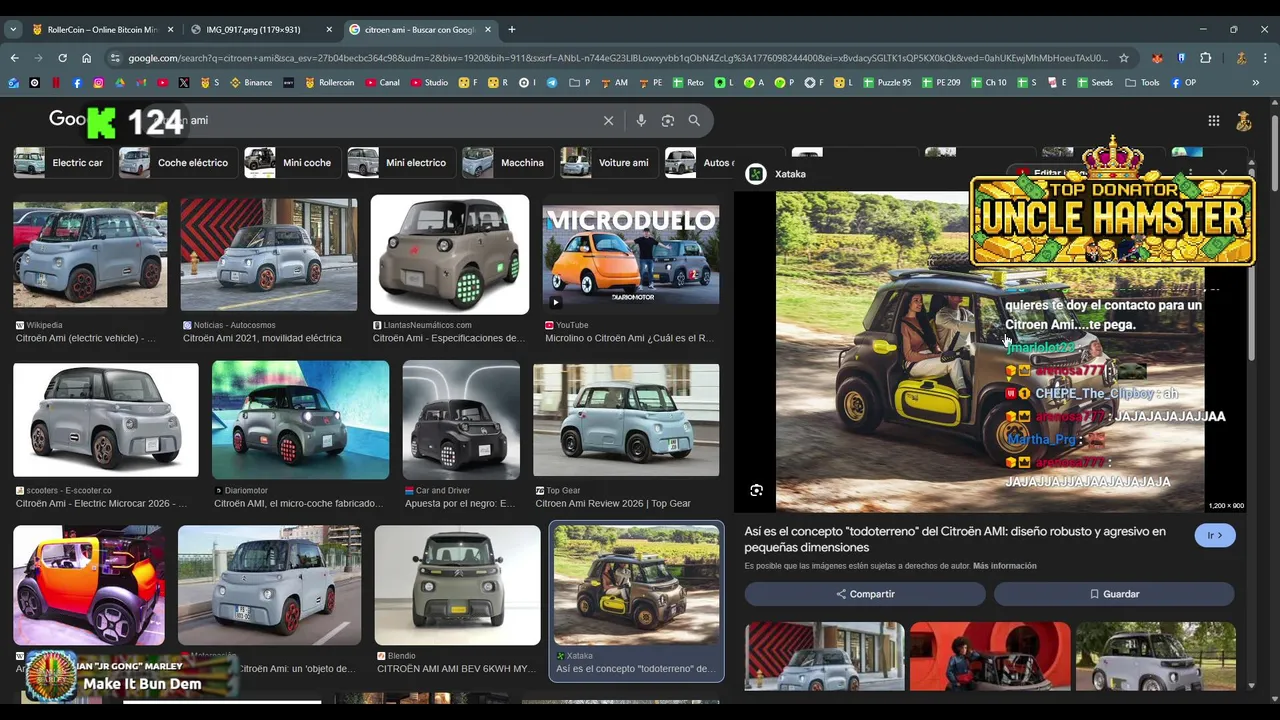Open the Diariomotor micro-coche image result
This screenshot has height=720, width=1280.
point(300,421)
